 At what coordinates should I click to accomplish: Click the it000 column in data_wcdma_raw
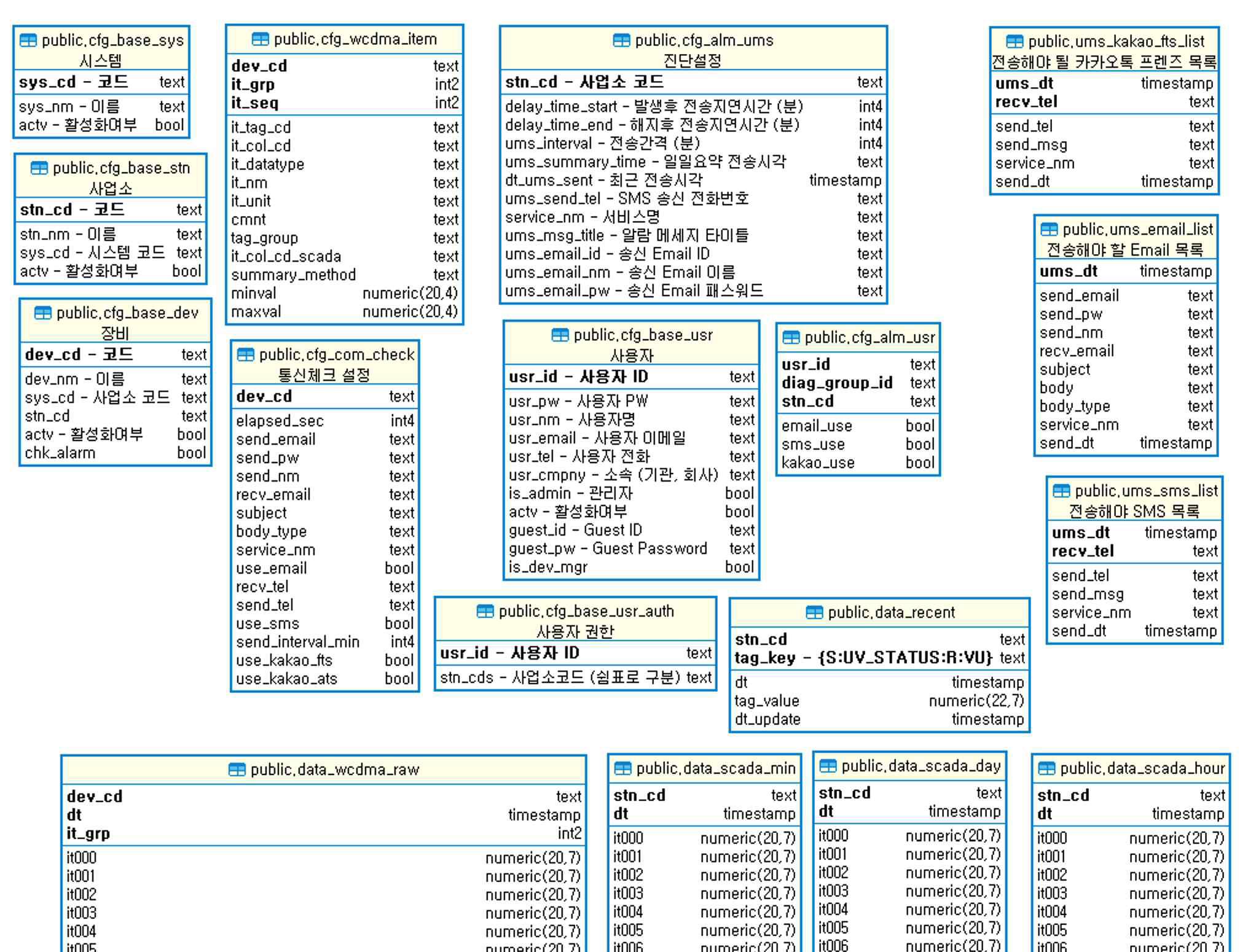[324, 859]
